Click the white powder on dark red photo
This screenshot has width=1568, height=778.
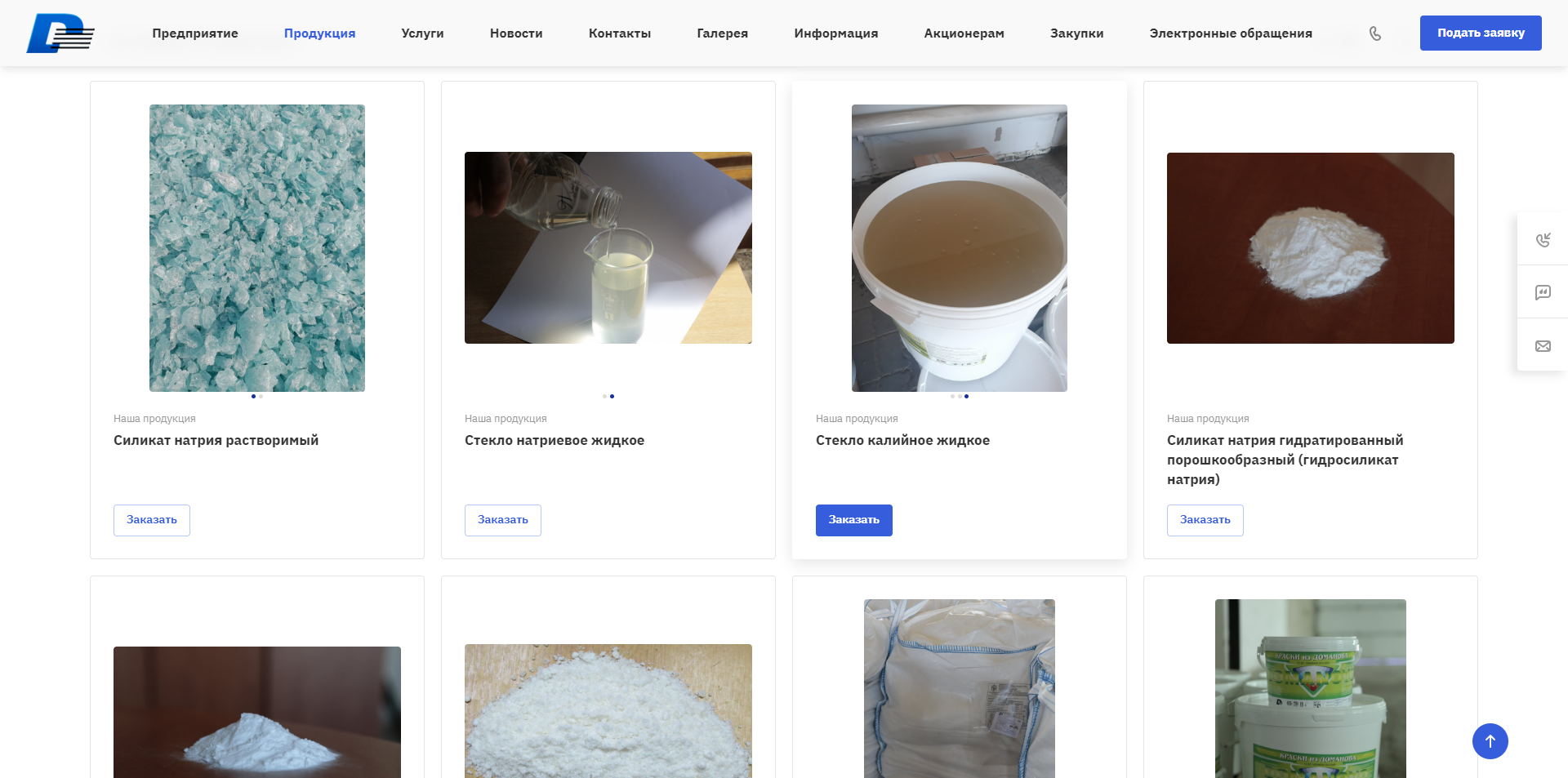click(1311, 248)
